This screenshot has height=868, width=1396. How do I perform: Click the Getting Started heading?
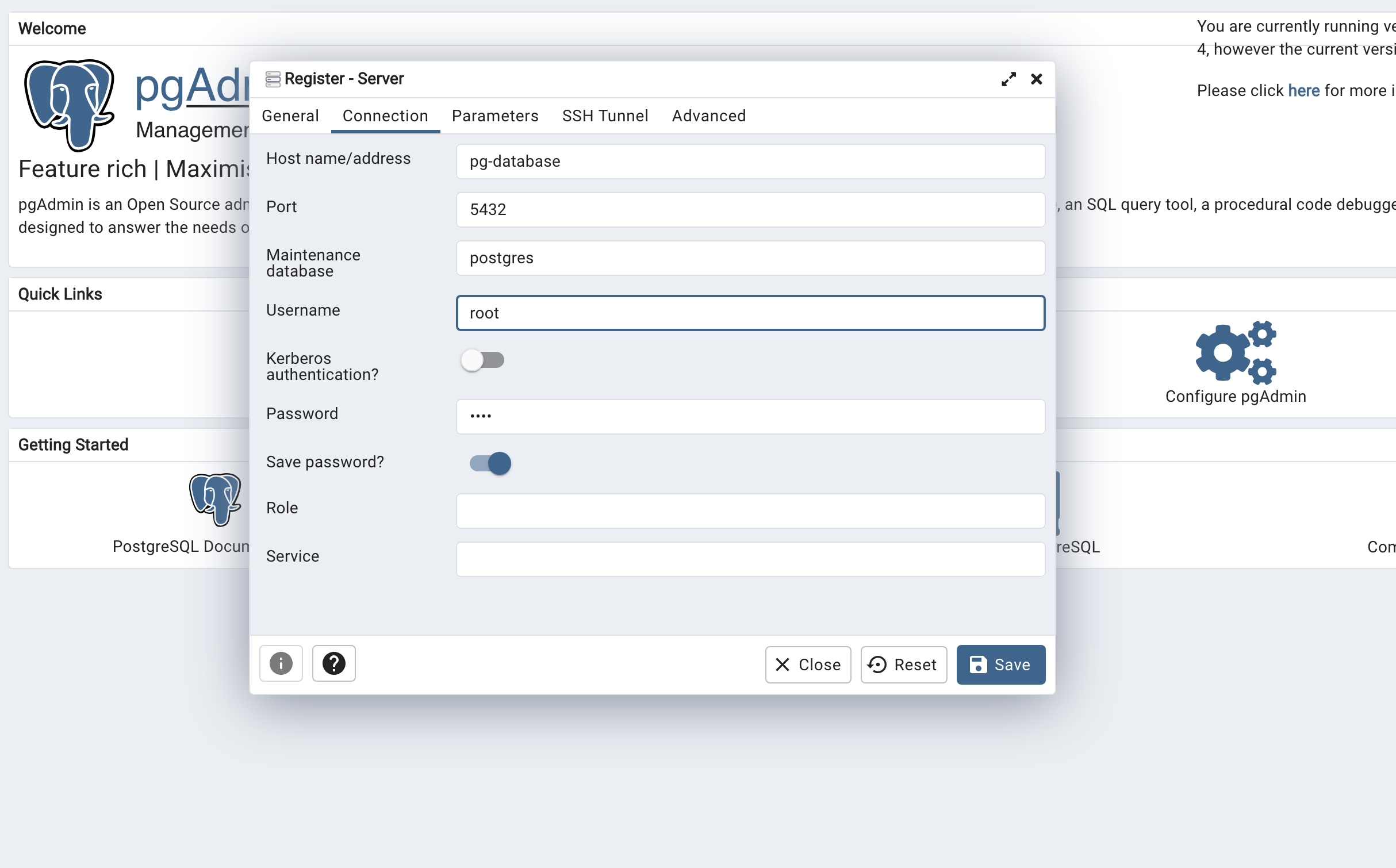point(73,444)
